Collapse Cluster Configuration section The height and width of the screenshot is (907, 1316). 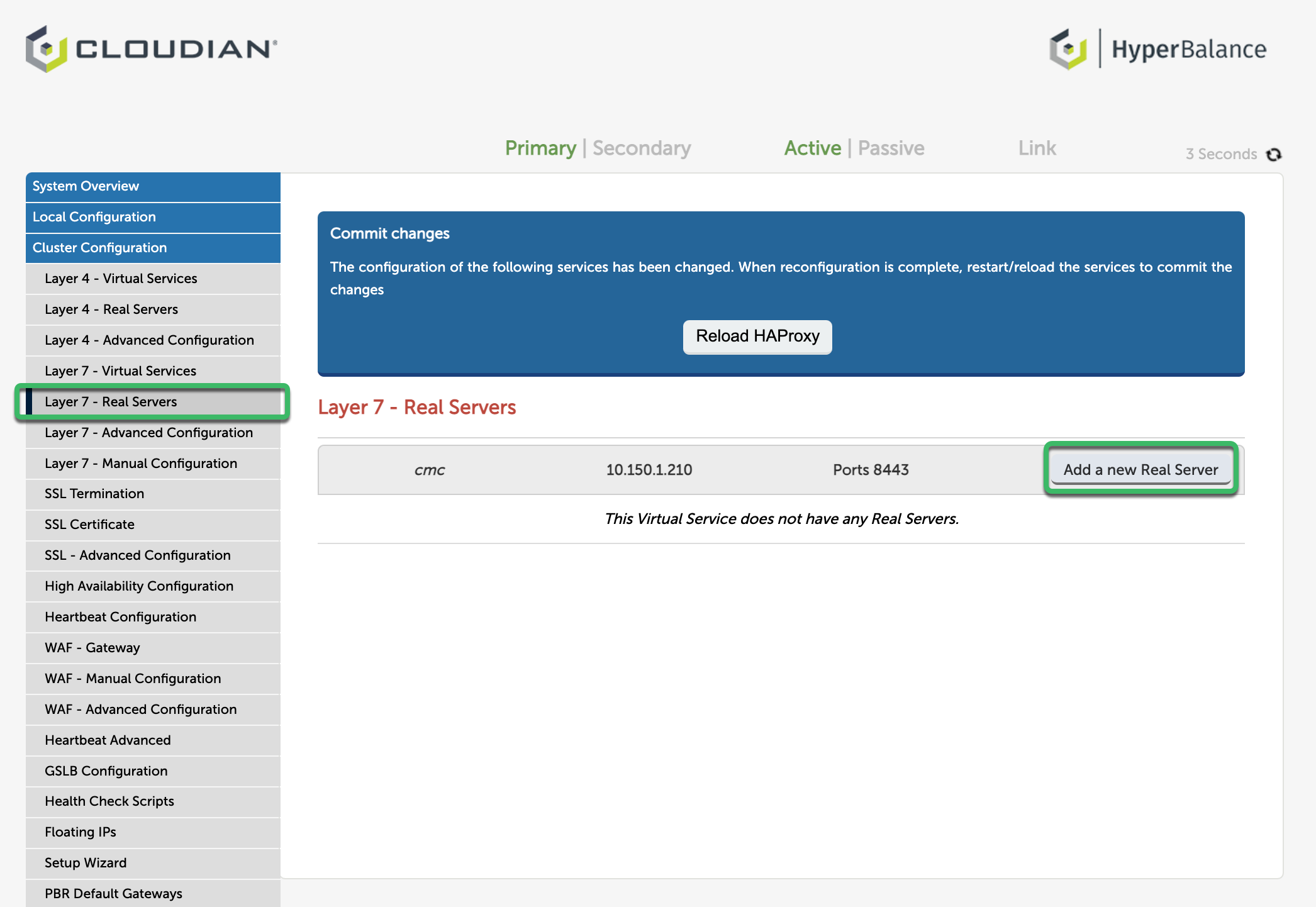pyautogui.click(x=153, y=248)
